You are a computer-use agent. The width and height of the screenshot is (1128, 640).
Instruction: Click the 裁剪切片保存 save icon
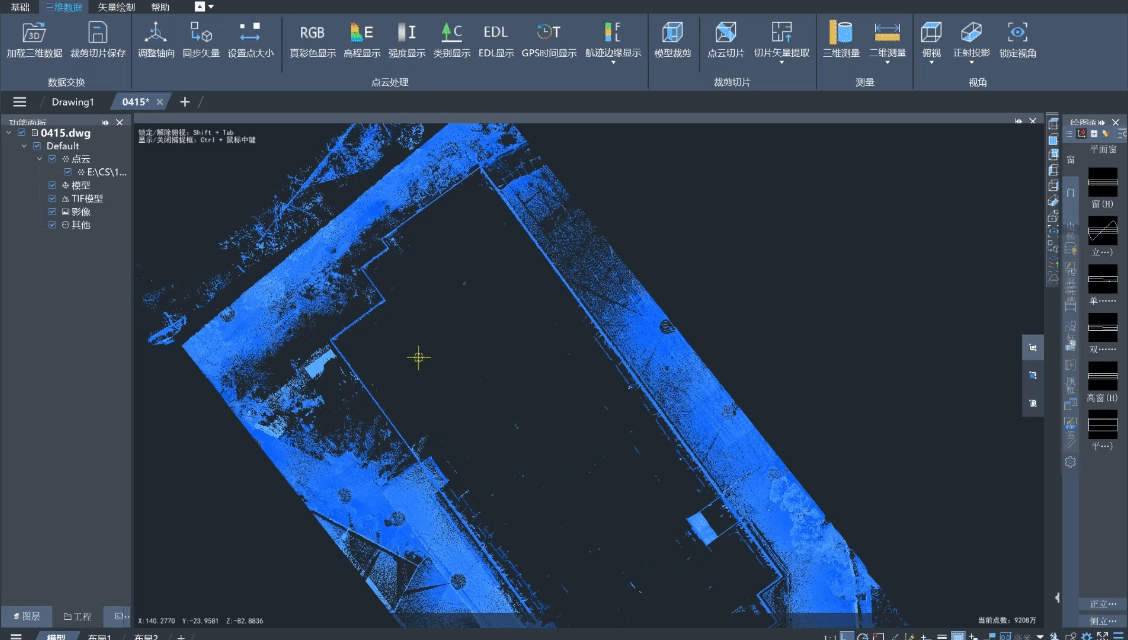(x=98, y=33)
